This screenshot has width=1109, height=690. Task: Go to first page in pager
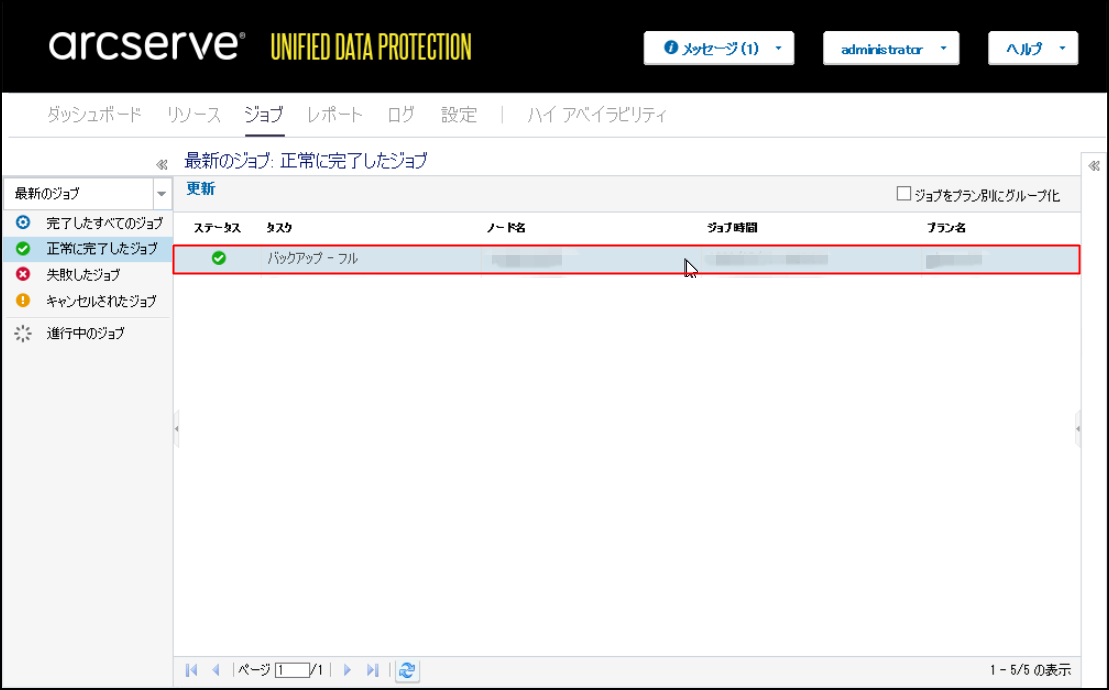pos(191,669)
